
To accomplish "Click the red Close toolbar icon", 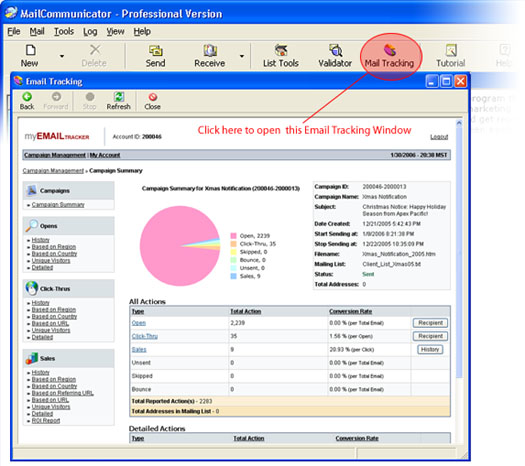I will [x=153, y=97].
